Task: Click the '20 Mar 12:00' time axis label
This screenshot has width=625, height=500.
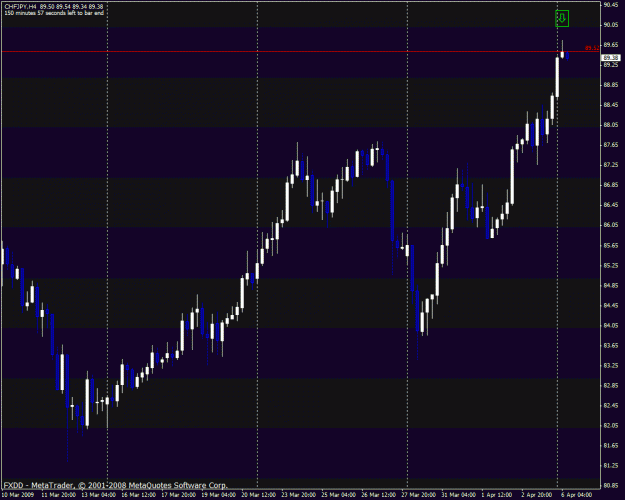Action: tap(258, 495)
